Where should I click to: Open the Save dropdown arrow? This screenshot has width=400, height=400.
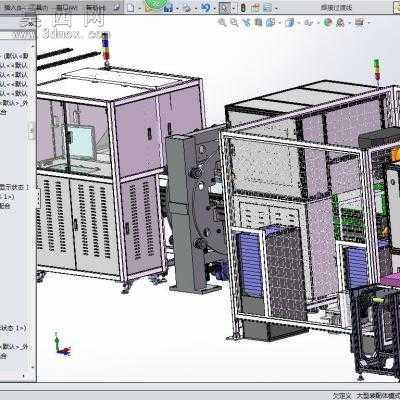click(177, 8)
